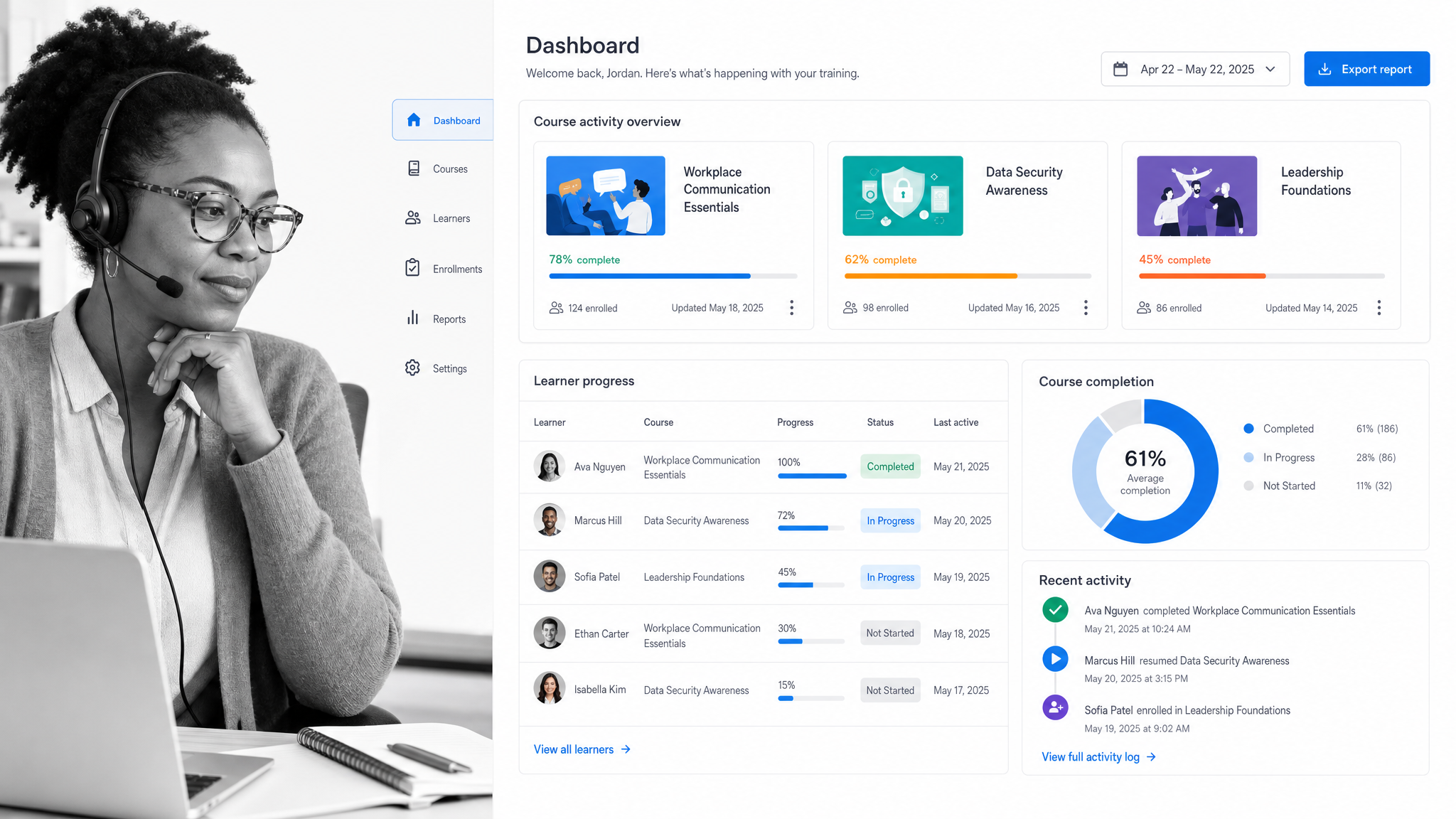1456x819 pixels.
Task: Click the Last active column header
Action: (955, 422)
